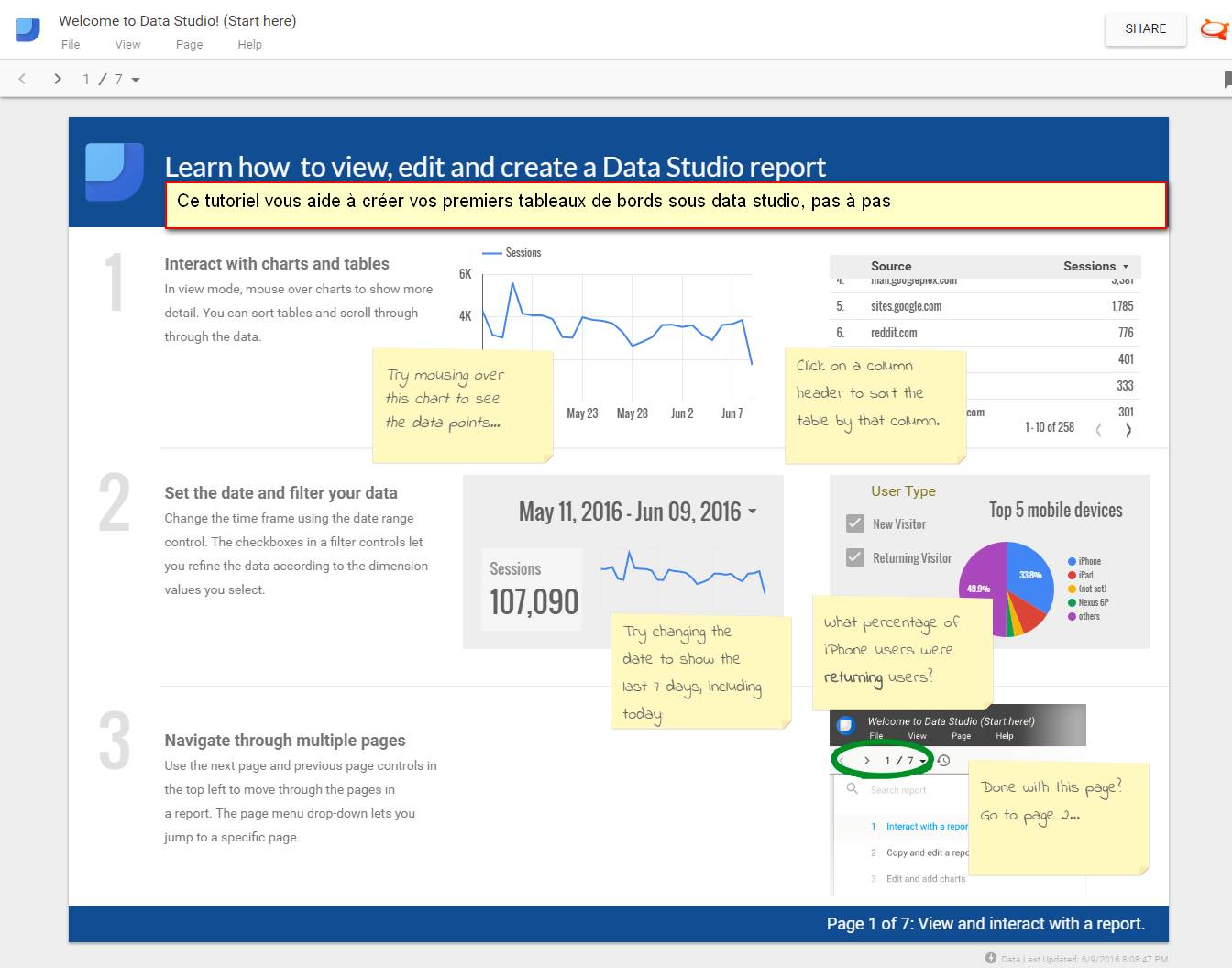Viewport: 1232px width, 968px height.
Task: Click the Sessions 107,090 scorecard
Action: 533,588
